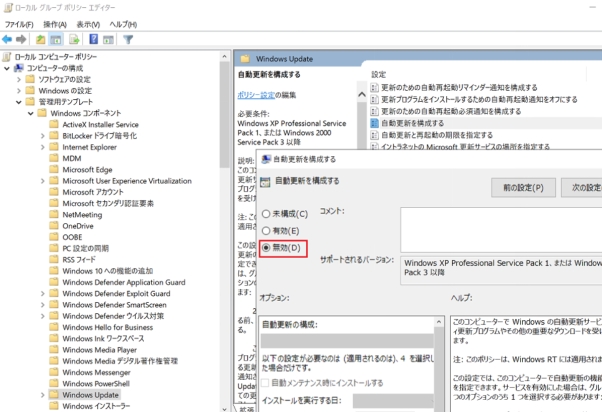Click scroll-up arrow of the settings list

point(362,94)
